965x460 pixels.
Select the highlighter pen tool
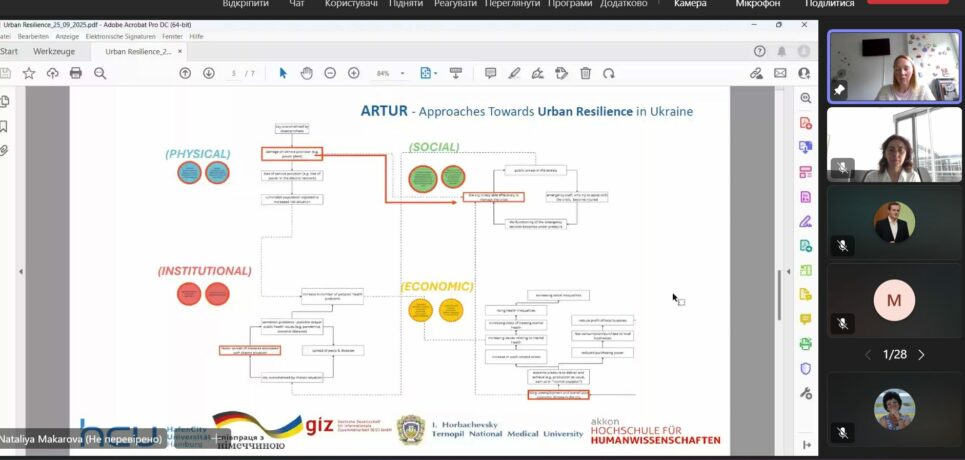514,73
